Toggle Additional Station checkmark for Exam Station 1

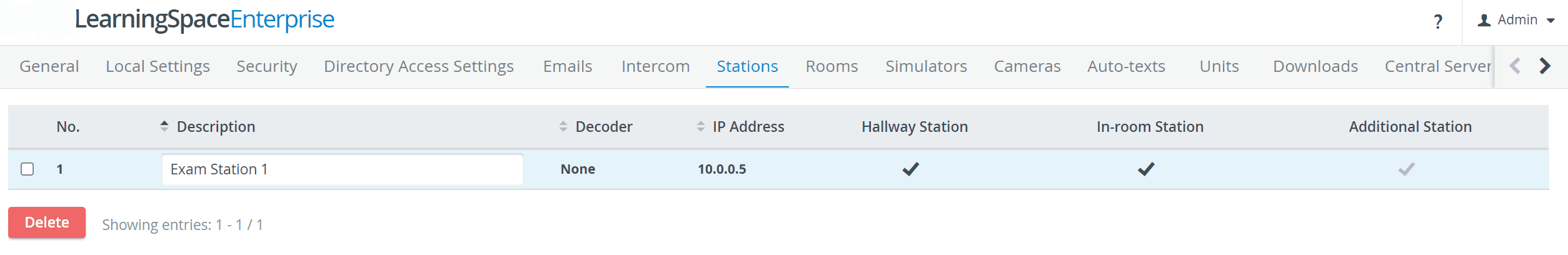coord(1406,169)
